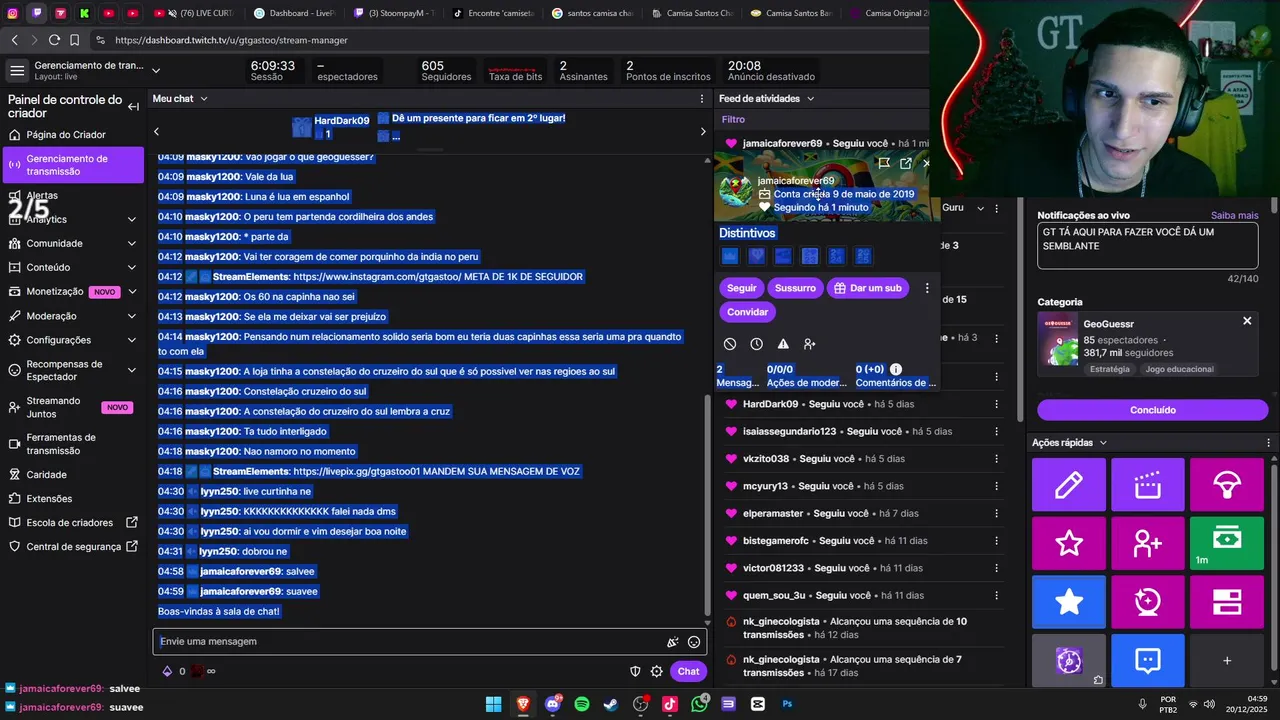
Task: Collapse the Painel de controle sidebar
Action: click(x=133, y=106)
